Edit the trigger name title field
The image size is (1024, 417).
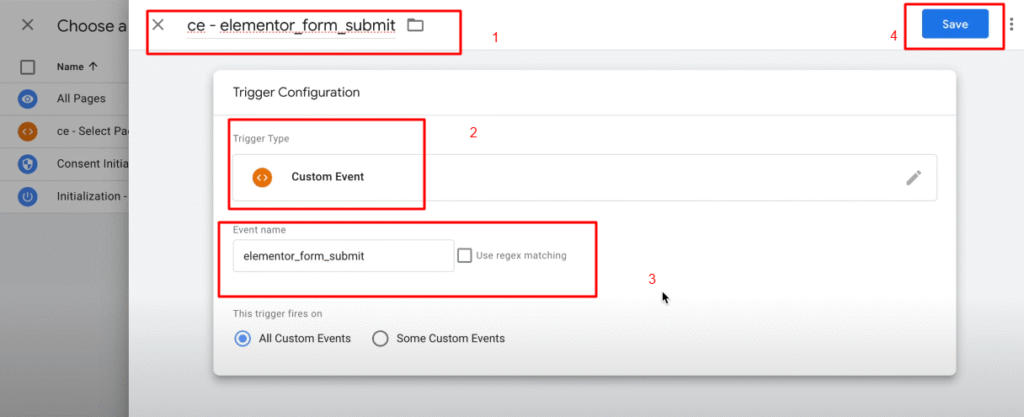point(290,24)
